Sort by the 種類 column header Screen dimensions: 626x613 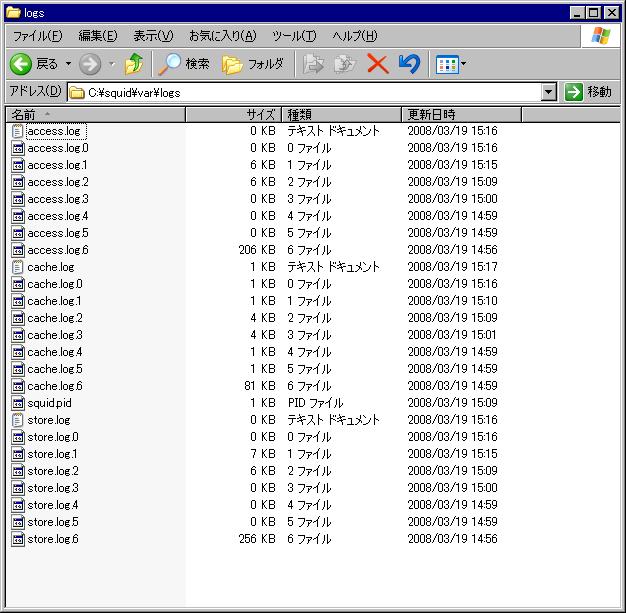tap(342, 115)
